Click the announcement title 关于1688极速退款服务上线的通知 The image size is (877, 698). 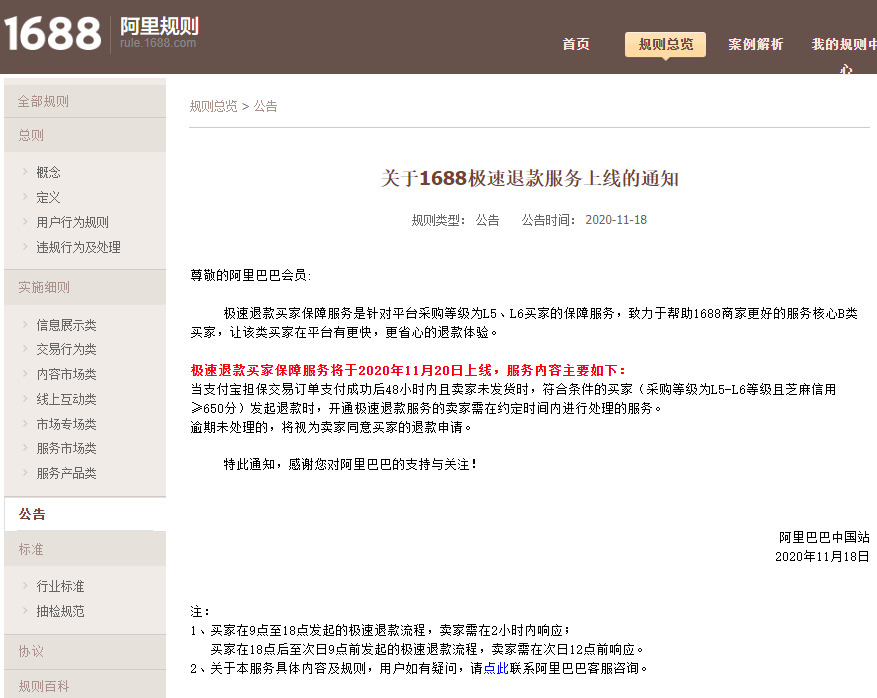(529, 178)
